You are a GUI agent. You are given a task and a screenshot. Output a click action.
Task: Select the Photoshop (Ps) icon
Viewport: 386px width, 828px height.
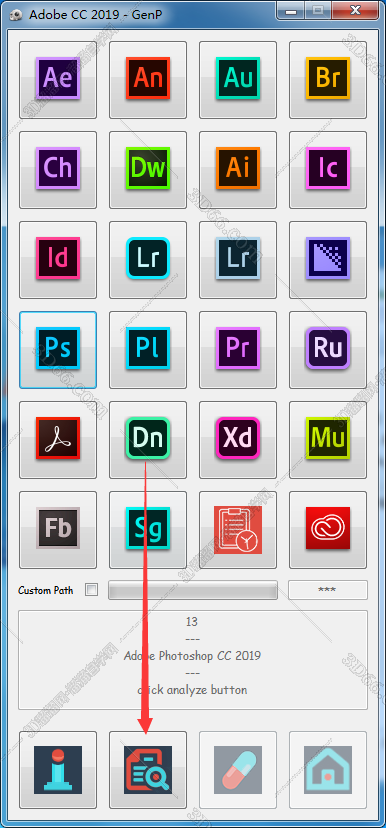click(x=58, y=350)
